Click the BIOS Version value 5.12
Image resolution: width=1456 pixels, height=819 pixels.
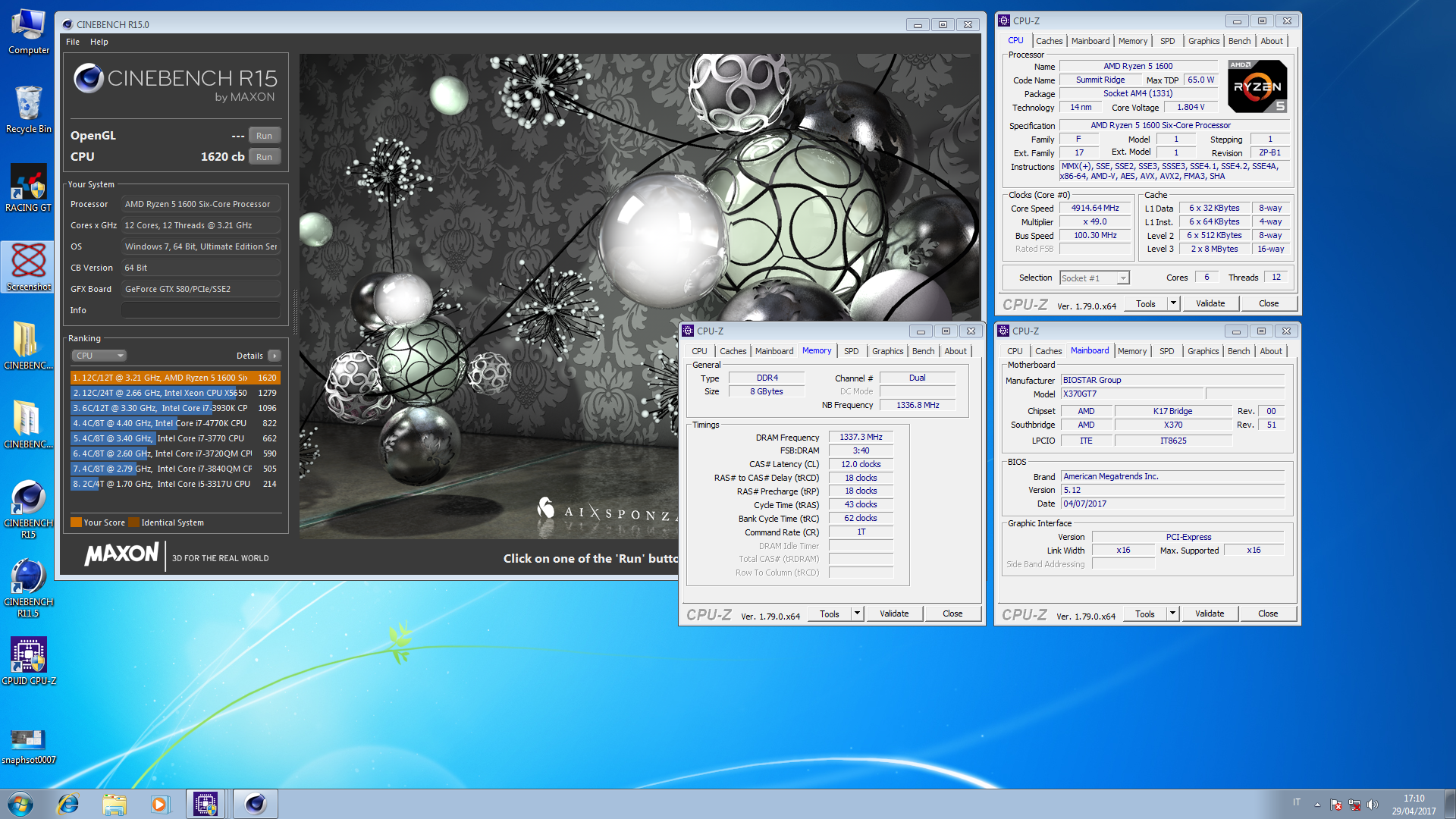click(x=1172, y=490)
